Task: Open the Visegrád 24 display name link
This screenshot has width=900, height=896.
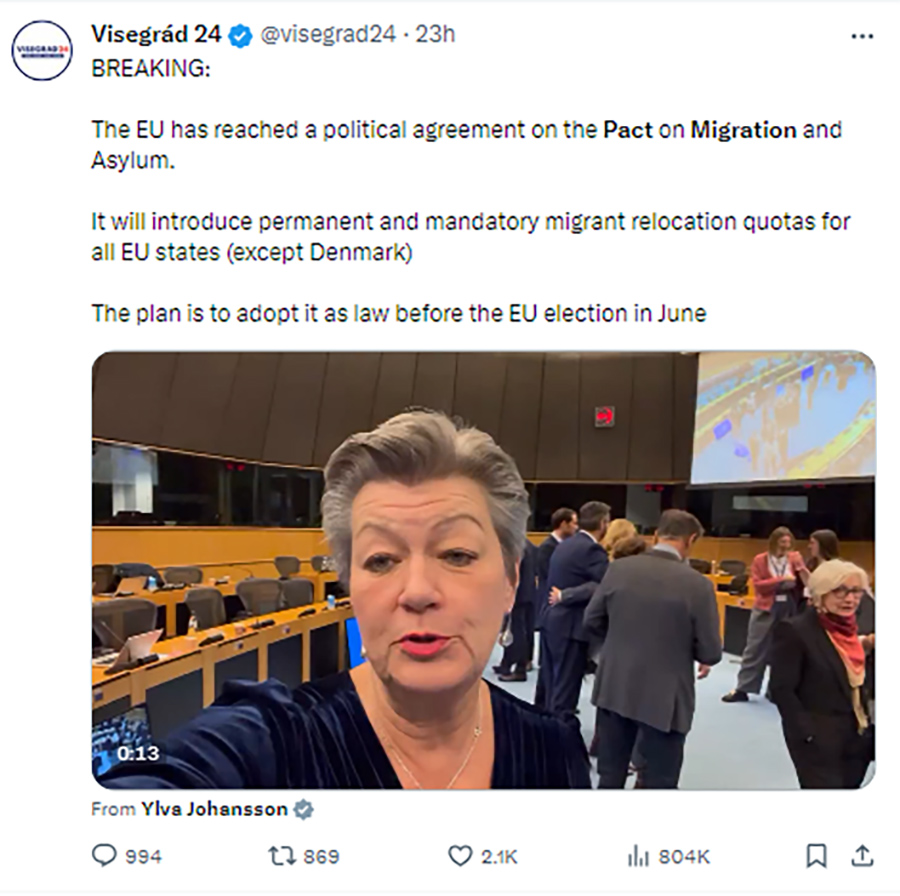Action: click(156, 34)
